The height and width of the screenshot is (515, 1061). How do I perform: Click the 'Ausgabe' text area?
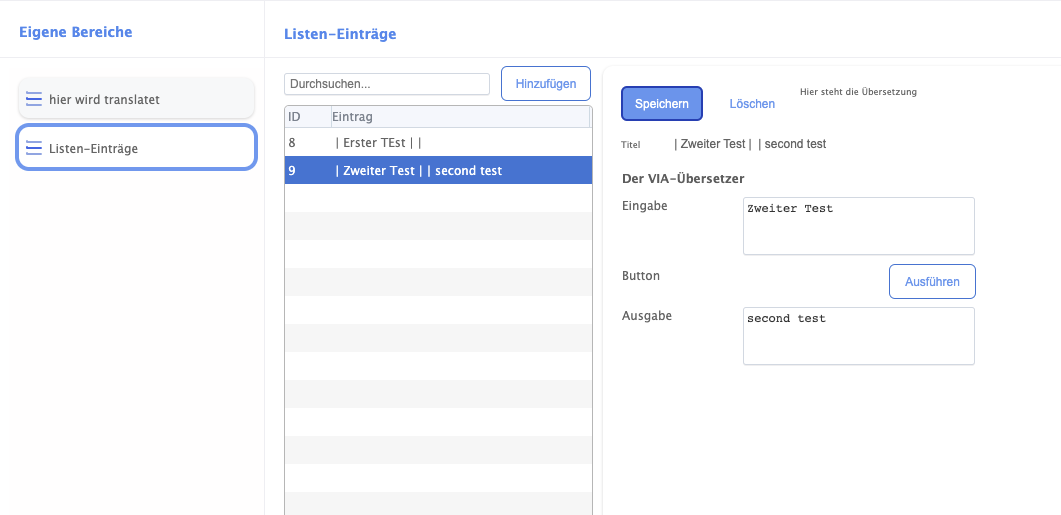pos(857,336)
